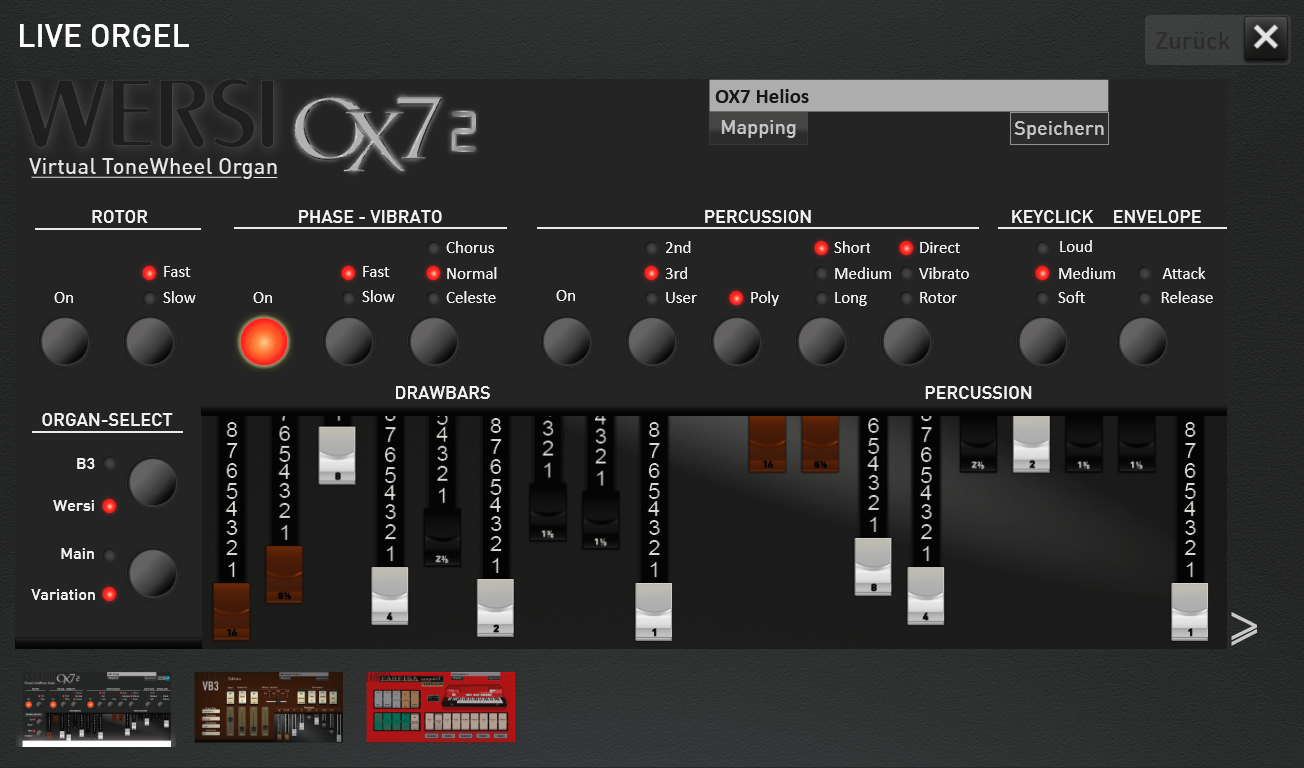1304x768 pixels.
Task: Toggle the Rotor On button
Action: coord(65,343)
